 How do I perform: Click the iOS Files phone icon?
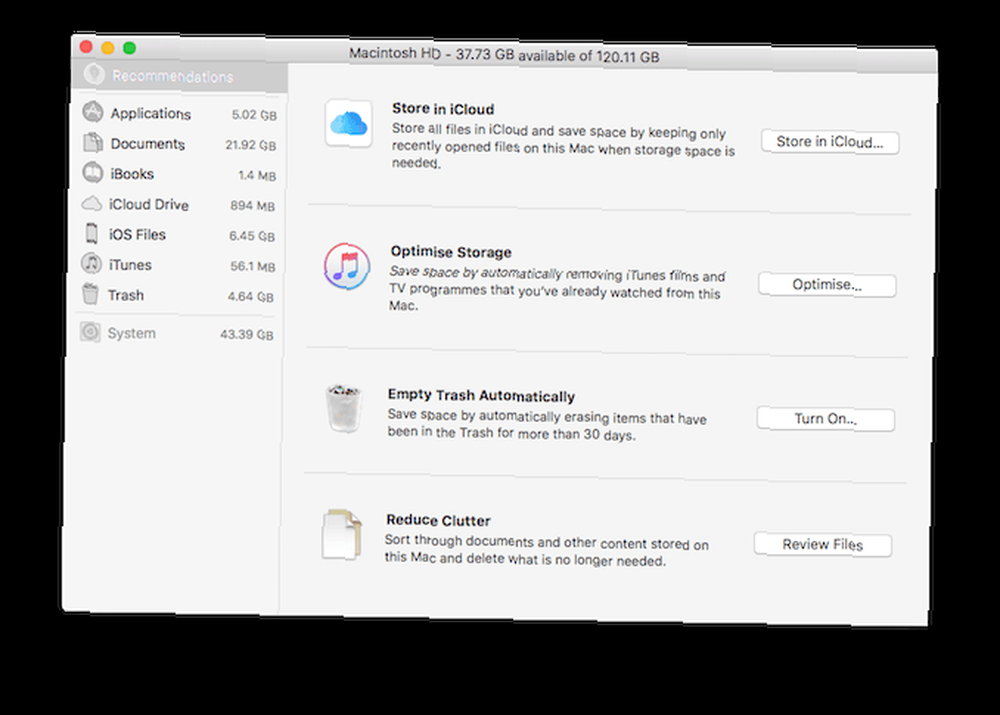(92, 233)
